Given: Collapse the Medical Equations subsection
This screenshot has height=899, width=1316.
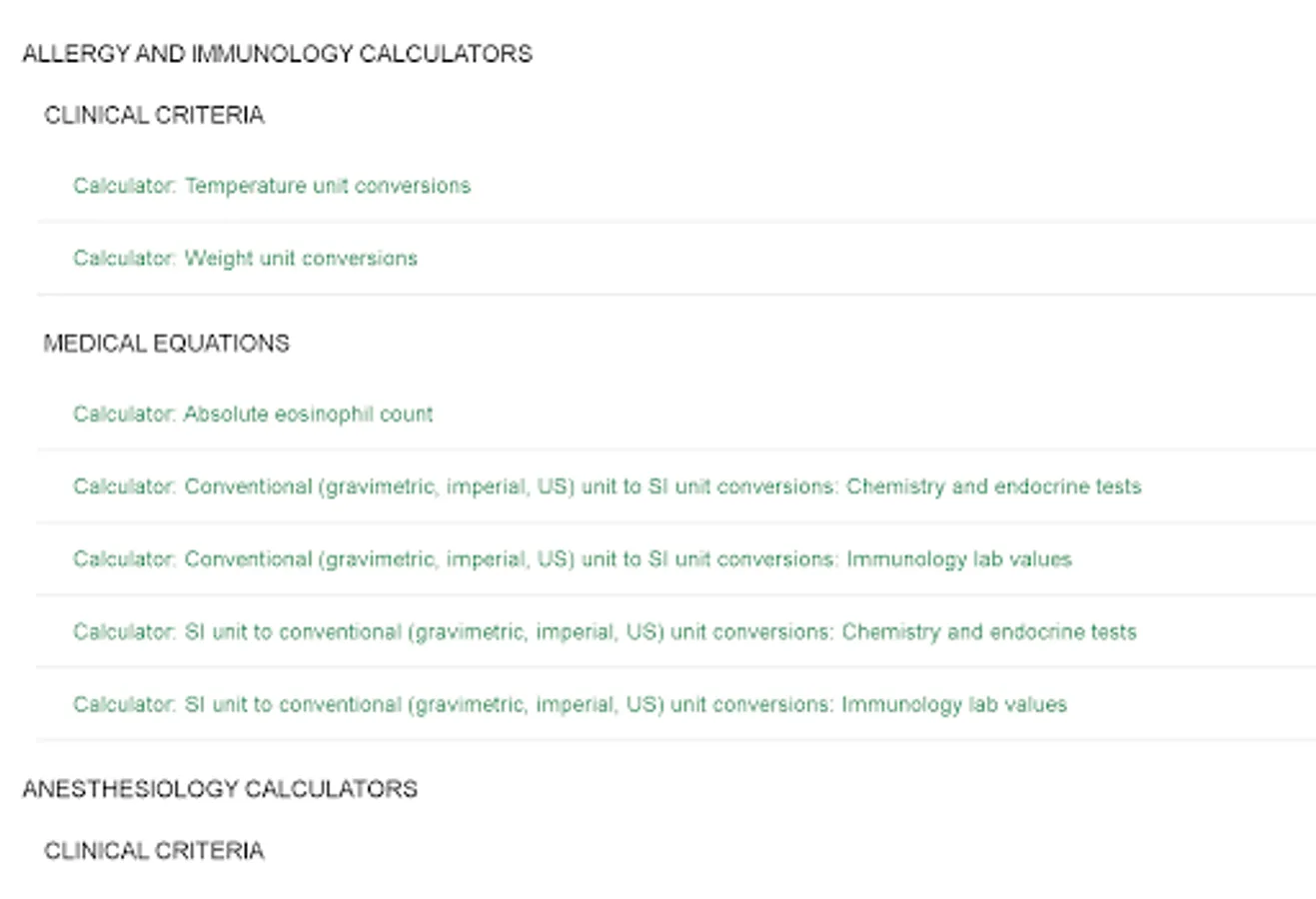Looking at the screenshot, I should click(166, 344).
